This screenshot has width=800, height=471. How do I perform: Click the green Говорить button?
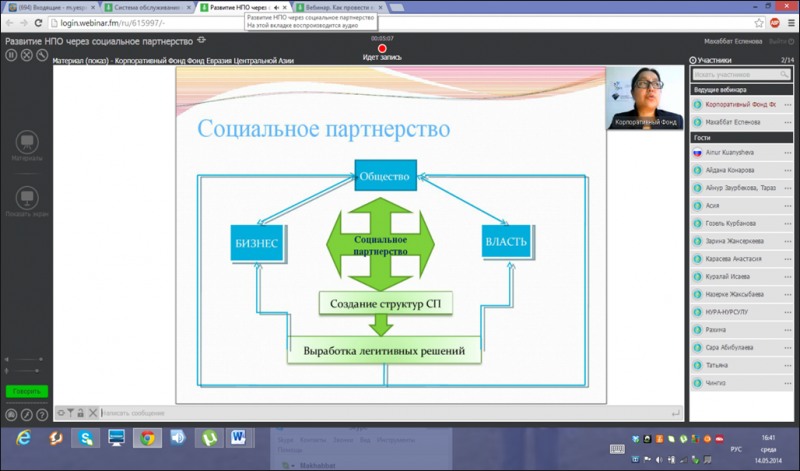27,391
